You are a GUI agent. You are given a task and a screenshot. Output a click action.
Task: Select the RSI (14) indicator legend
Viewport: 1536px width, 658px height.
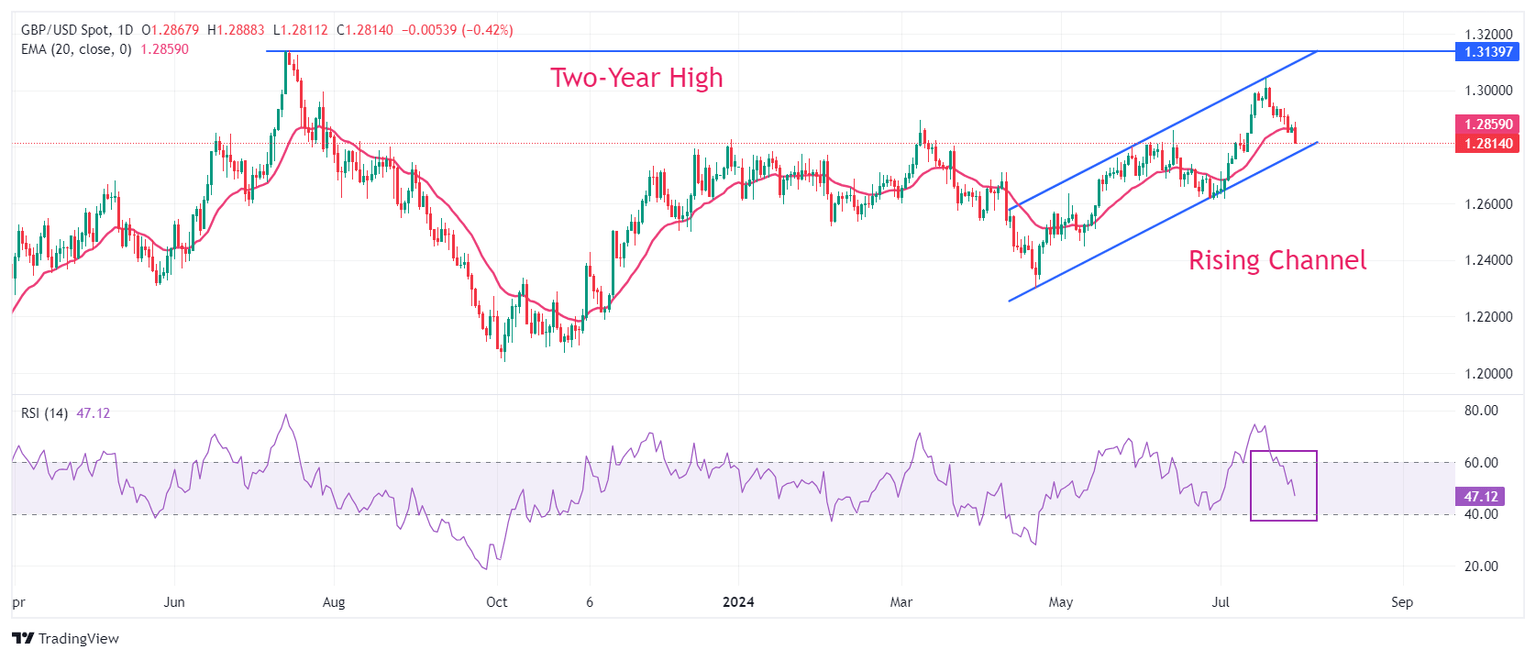(x=45, y=413)
